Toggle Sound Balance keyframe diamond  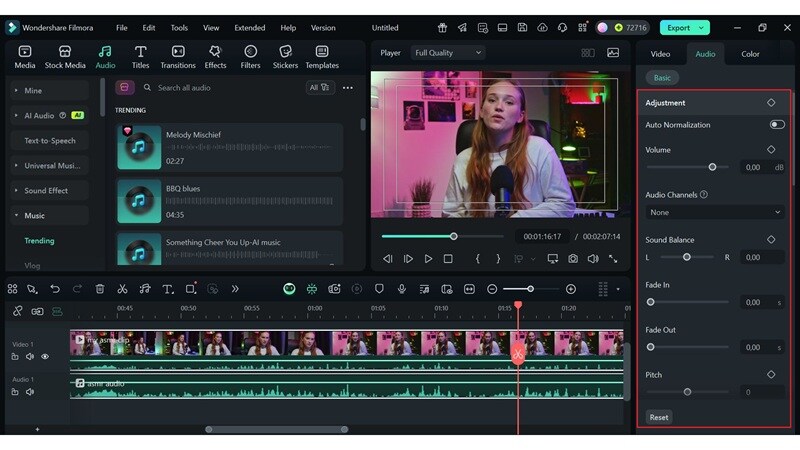tap(771, 239)
